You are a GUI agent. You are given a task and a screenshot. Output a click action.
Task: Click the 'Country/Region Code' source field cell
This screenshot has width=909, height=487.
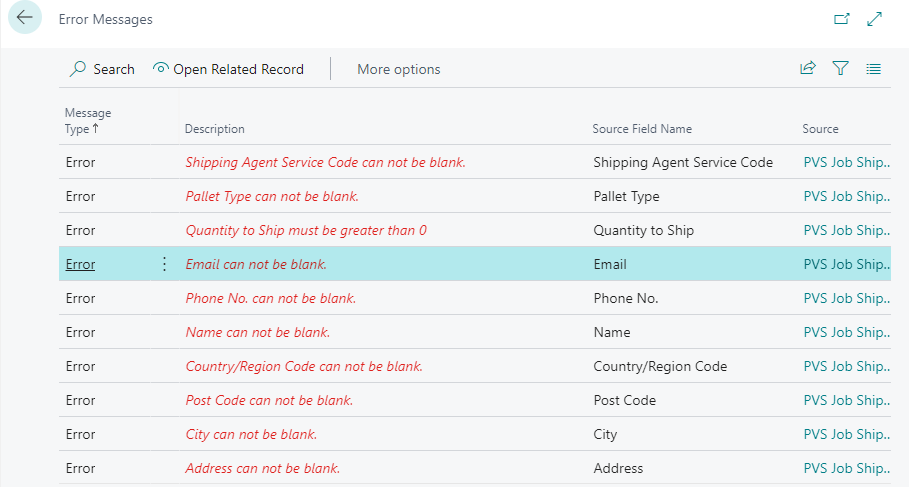click(660, 366)
